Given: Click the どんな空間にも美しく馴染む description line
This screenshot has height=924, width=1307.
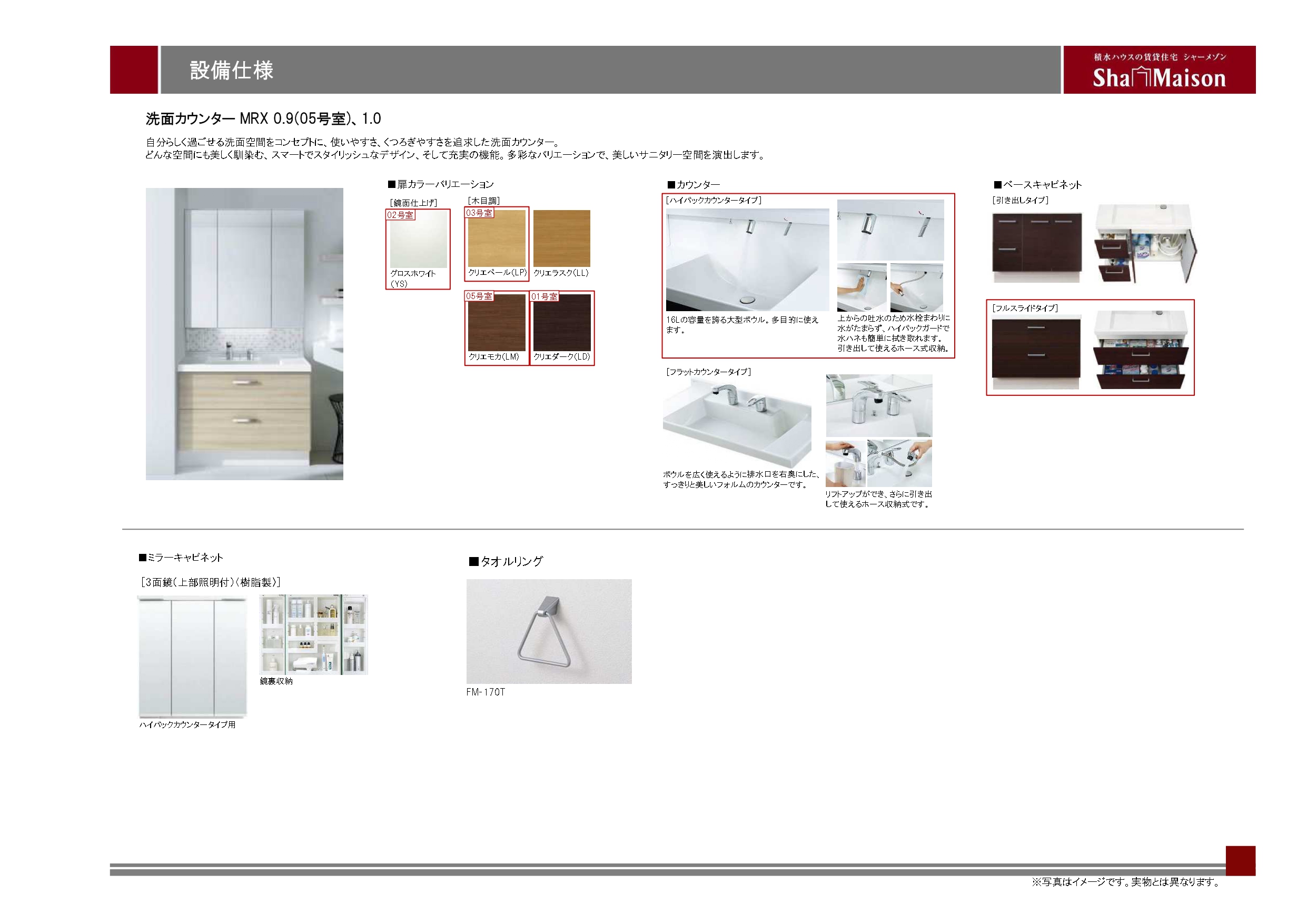Looking at the screenshot, I should tap(457, 155).
